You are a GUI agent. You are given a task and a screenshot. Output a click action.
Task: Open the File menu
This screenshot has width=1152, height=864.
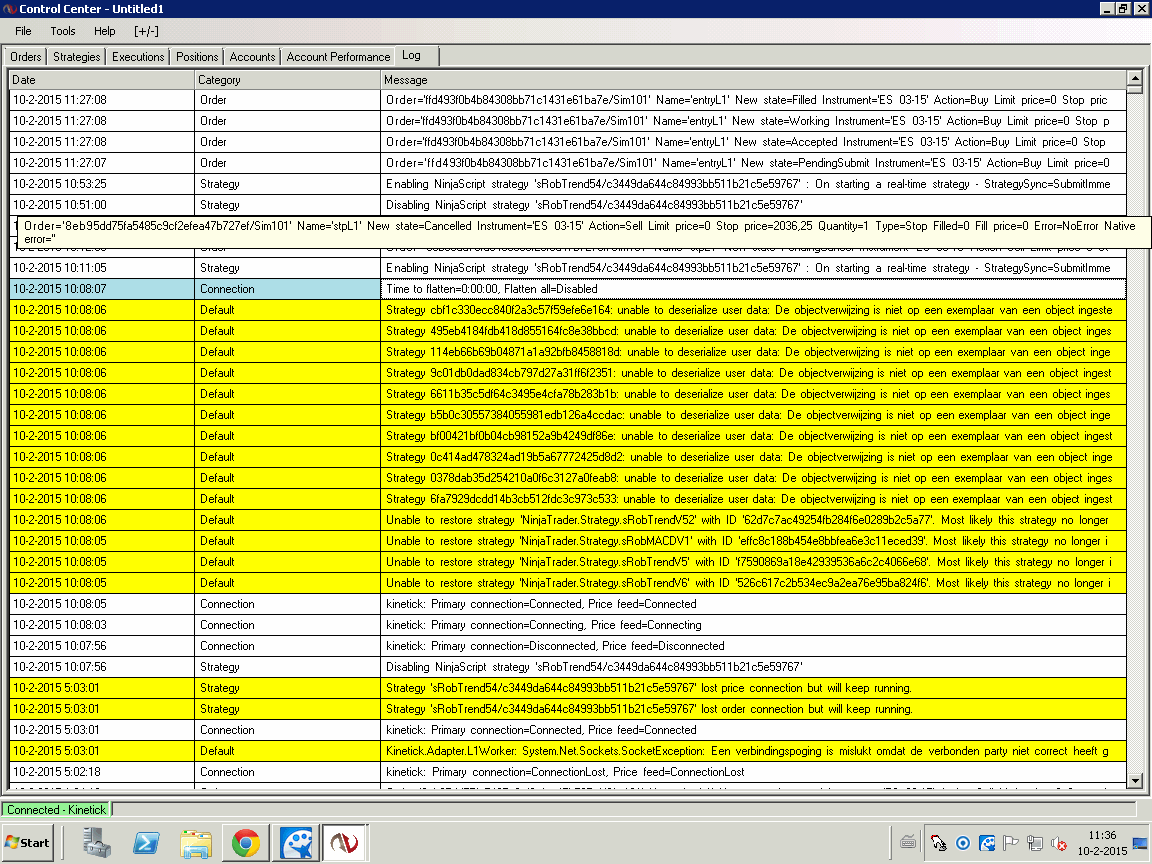pyautogui.click(x=24, y=31)
